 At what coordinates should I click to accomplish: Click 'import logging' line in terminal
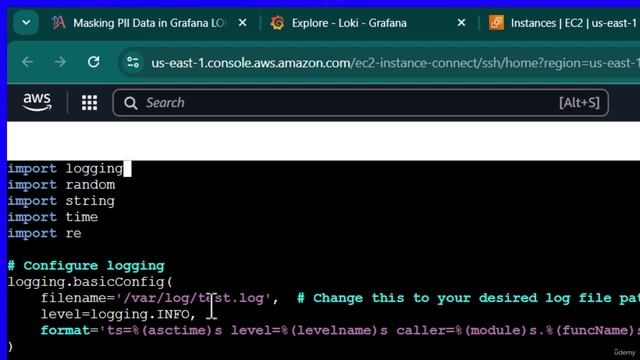pos(65,169)
